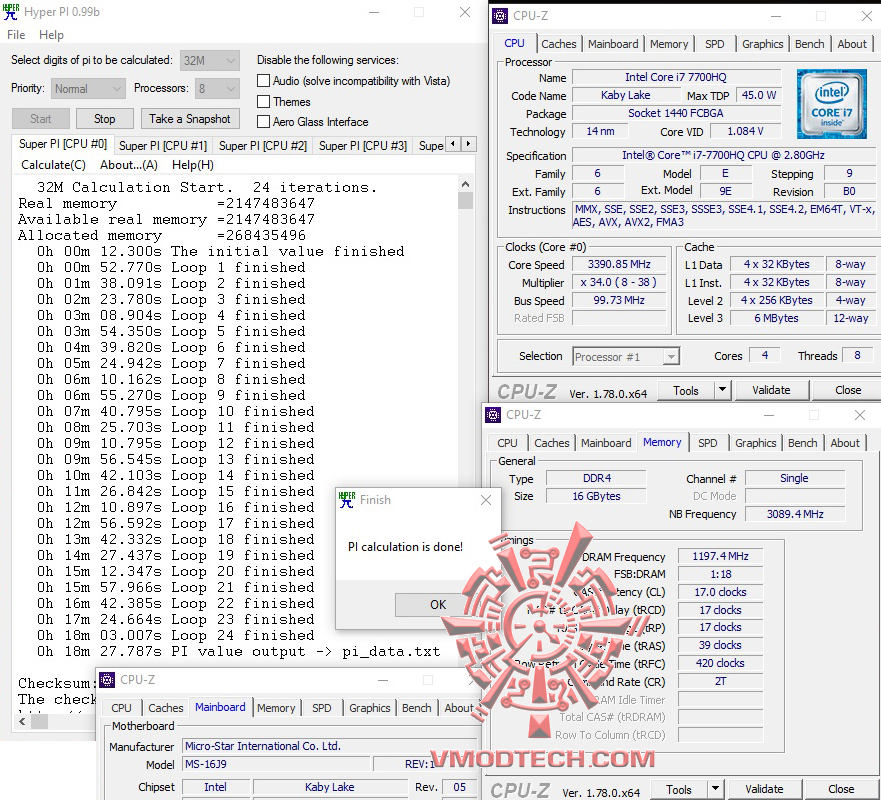Viewport: 881px width, 800px height.
Task: Select the Super PI [CPU #0] tab
Action: tap(62, 144)
